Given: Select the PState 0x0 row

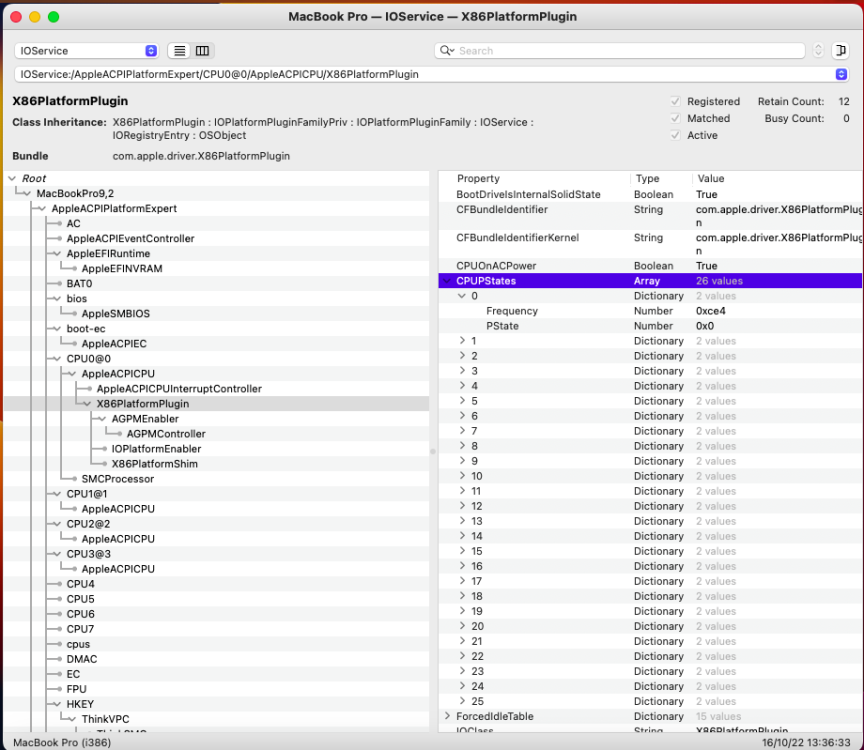Looking at the screenshot, I should pyautogui.click(x=650, y=326).
